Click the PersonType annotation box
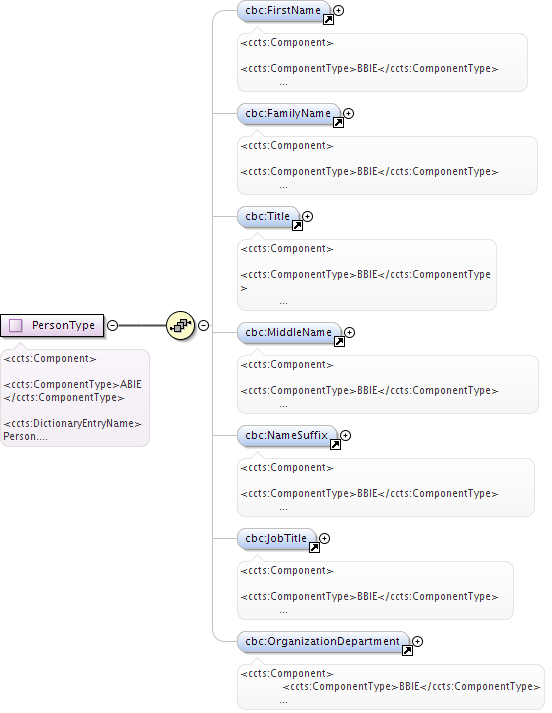The height and width of the screenshot is (713, 552). pos(75,398)
